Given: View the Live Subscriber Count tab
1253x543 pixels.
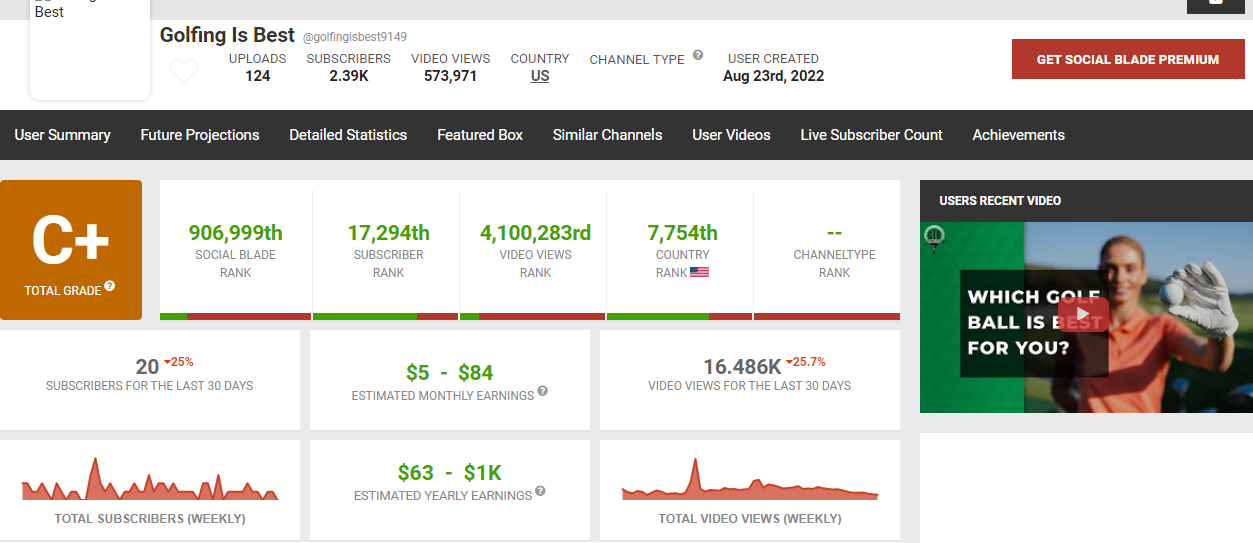Looking at the screenshot, I should coord(871,135).
